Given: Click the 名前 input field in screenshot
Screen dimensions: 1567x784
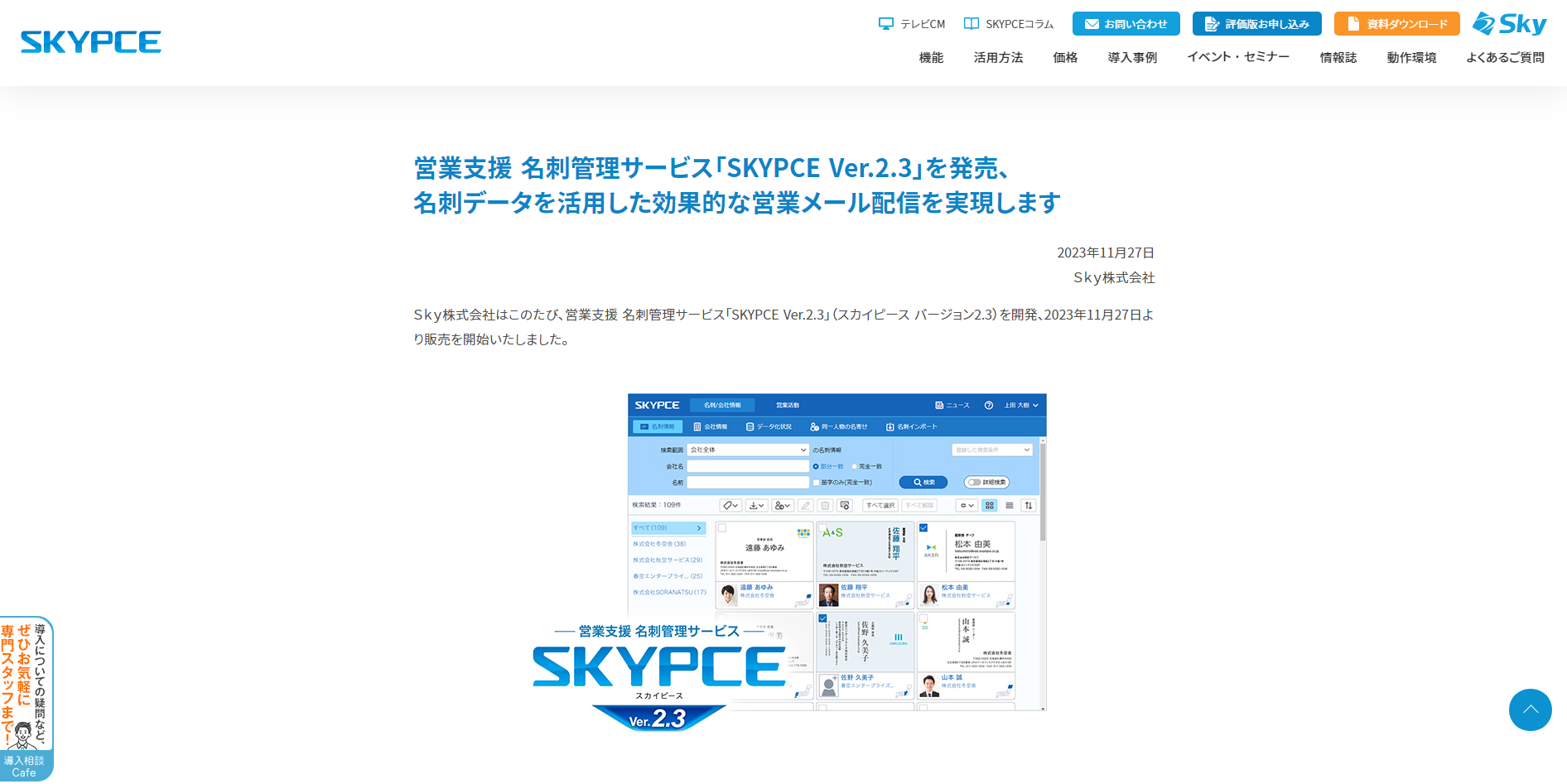Looking at the screenshot, I should [748, 482].
